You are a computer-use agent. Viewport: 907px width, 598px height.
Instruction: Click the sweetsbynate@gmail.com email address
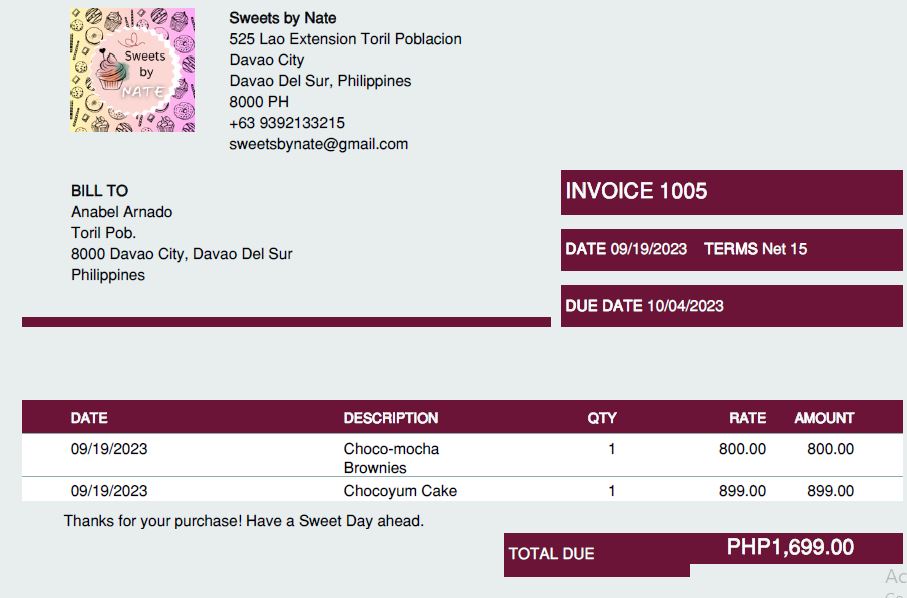tap(318, 144)
